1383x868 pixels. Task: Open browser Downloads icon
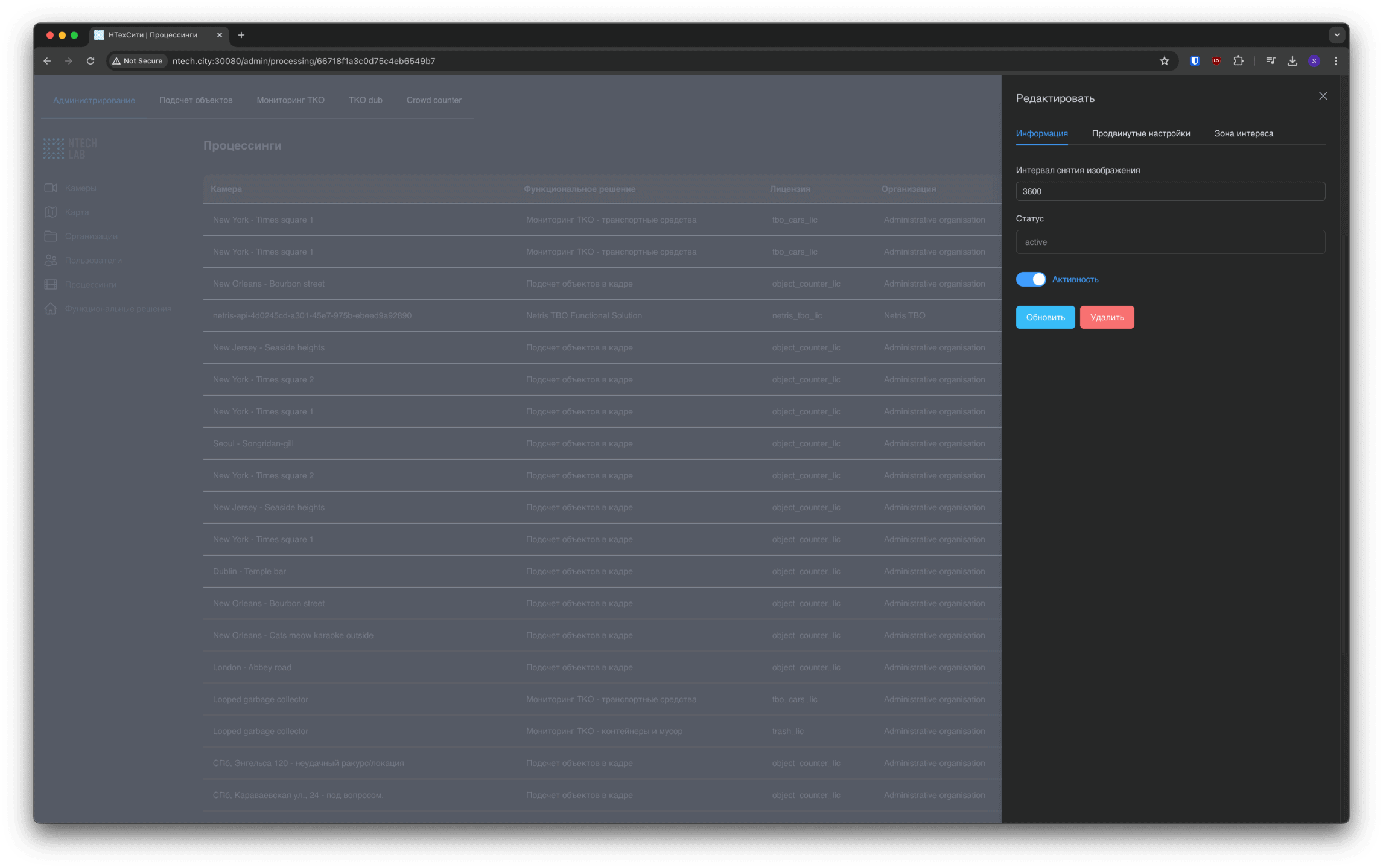click(1292, 61)
